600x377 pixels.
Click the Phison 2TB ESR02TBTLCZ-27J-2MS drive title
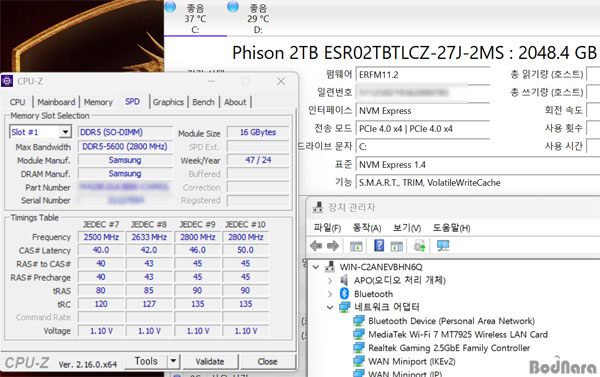point(414,53)
